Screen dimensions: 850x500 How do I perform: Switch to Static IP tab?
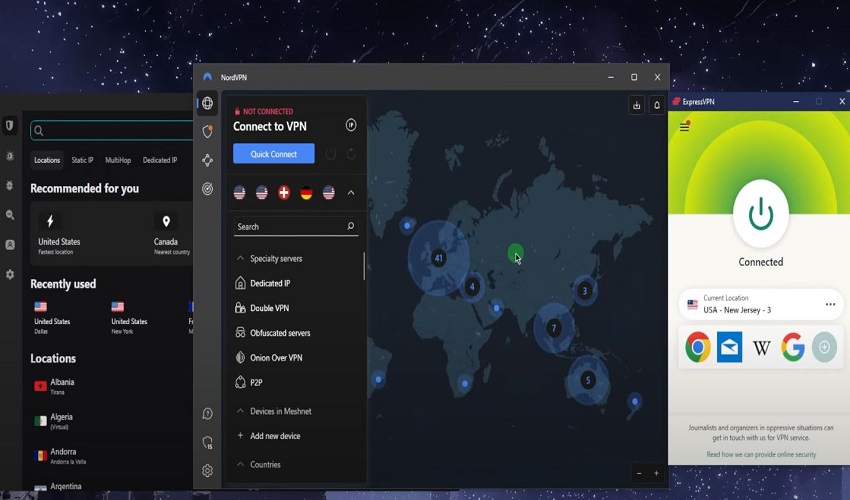tap(82, 160)
